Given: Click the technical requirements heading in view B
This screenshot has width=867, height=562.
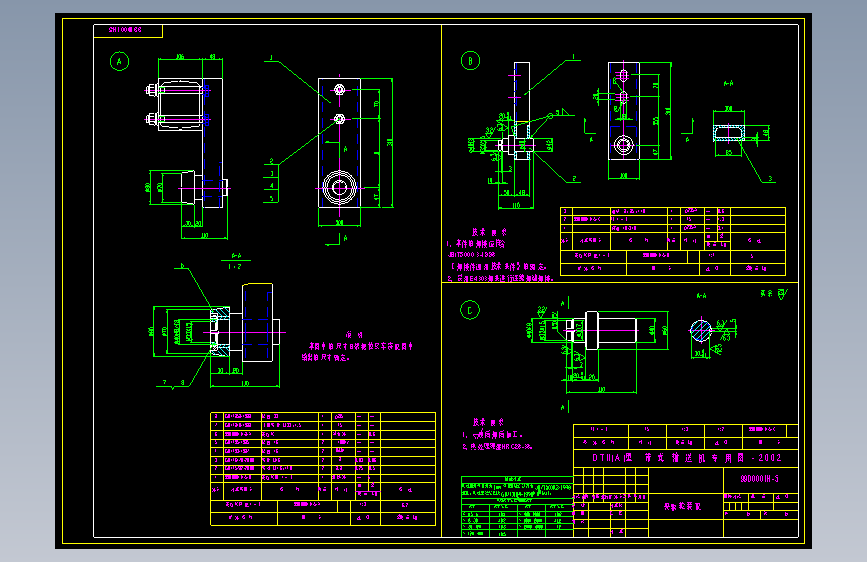Looking at the screenshot, I should [x=489, y=232].
